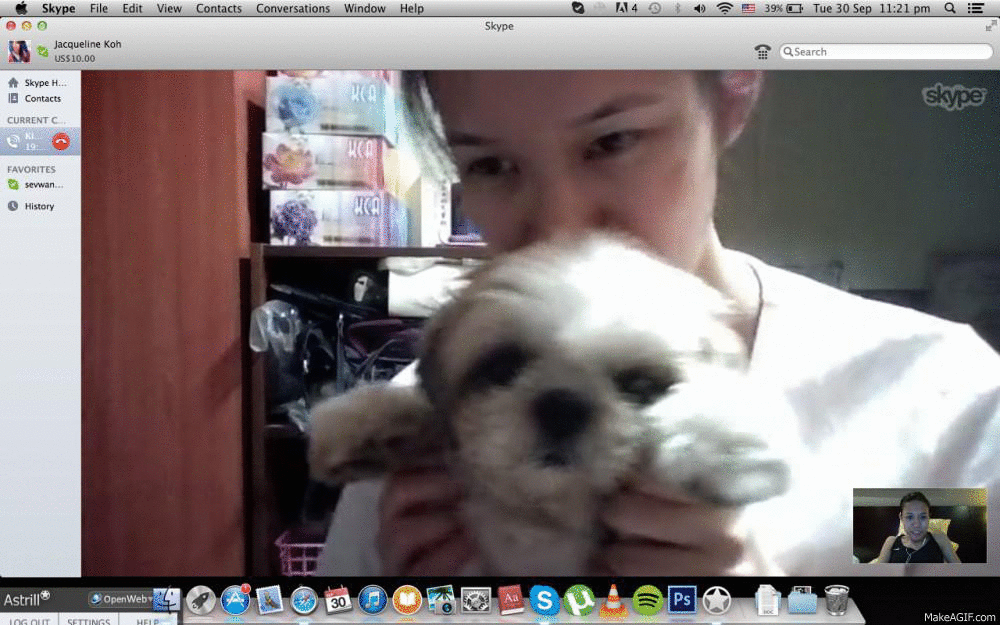
Task: Click the Jacqueline Koh profile picture
Action: click(x=19, y=51)
